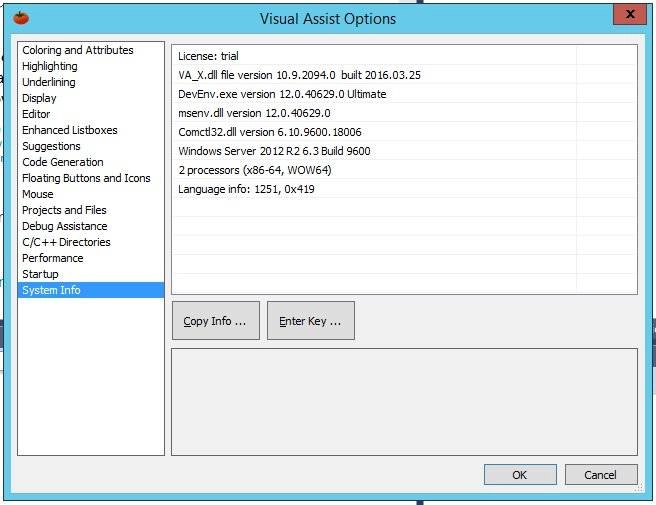This screenshot has width=656, height=505.
Task: Select the 'License: trial' row
Action: point(404,56)
